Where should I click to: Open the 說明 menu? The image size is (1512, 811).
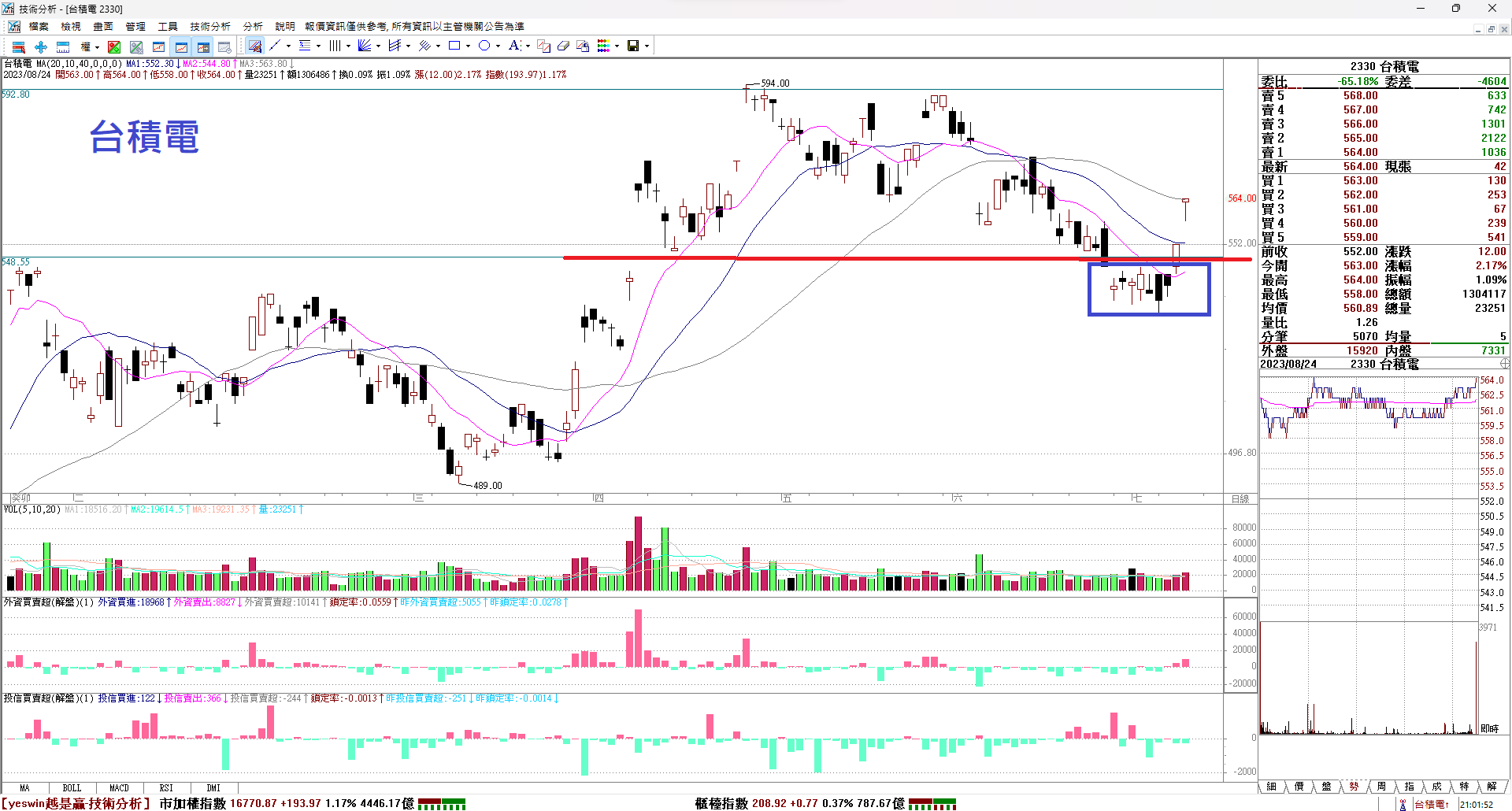(285, 26)
